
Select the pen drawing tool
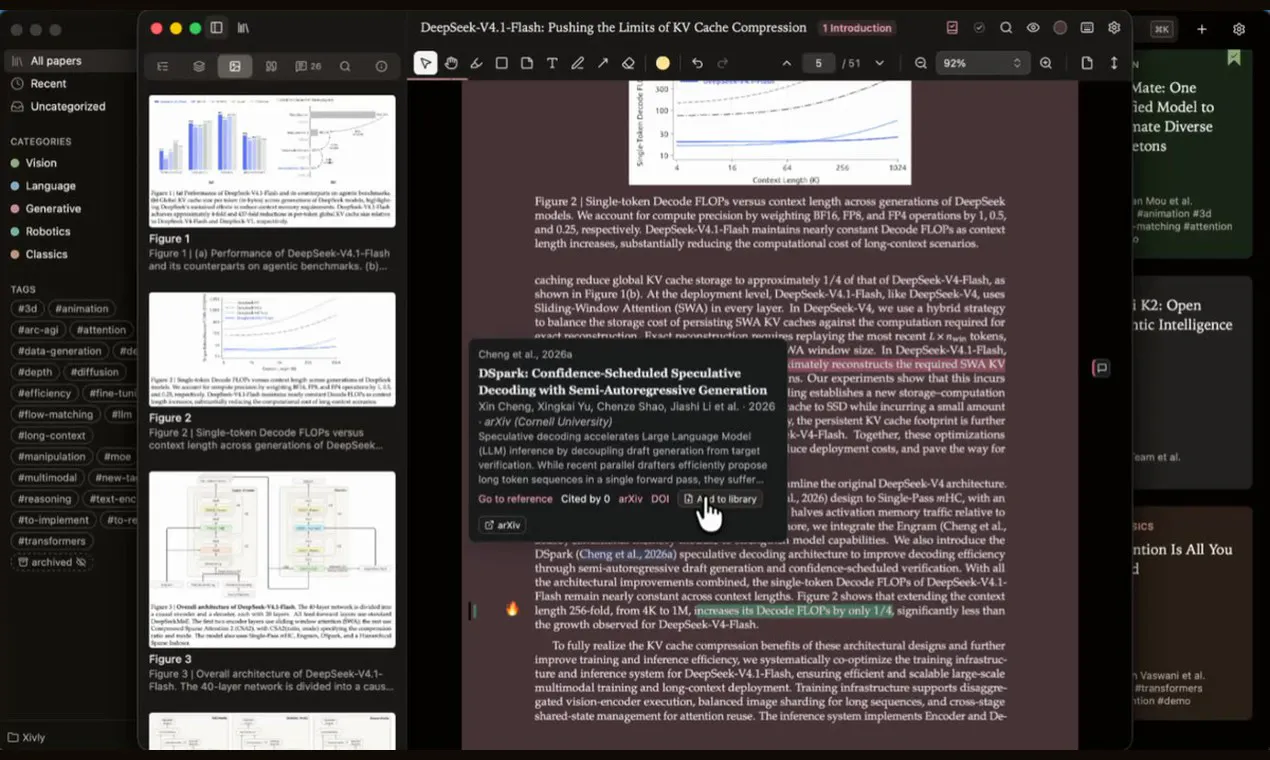577,63
